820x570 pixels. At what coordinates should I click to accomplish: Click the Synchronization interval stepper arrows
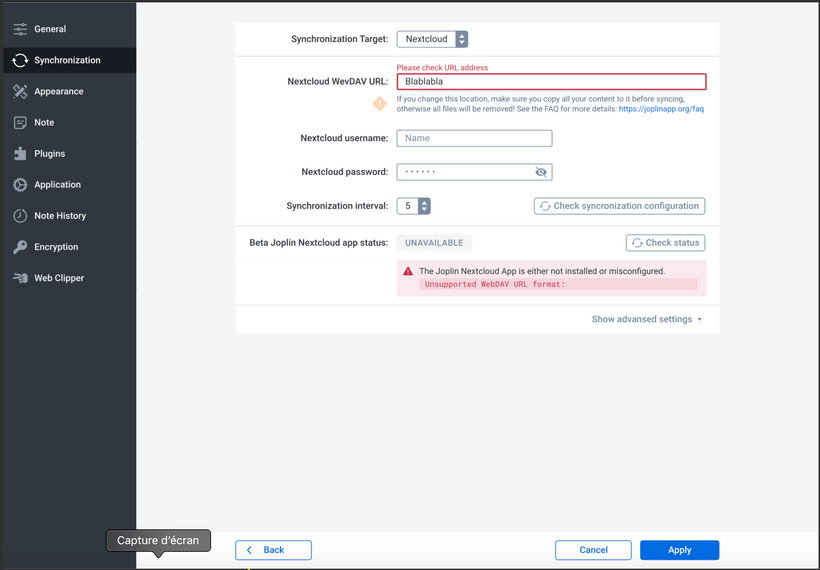pos(424,206)
